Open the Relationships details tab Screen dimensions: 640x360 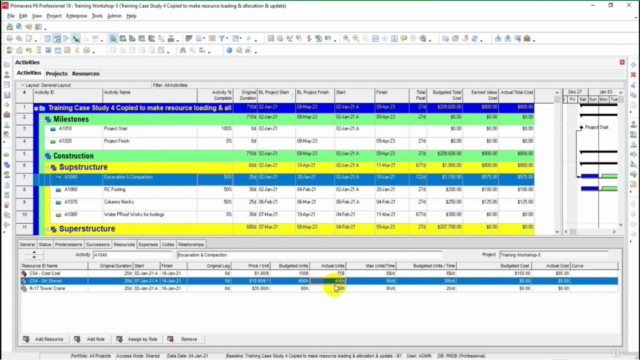click(191, 244)
